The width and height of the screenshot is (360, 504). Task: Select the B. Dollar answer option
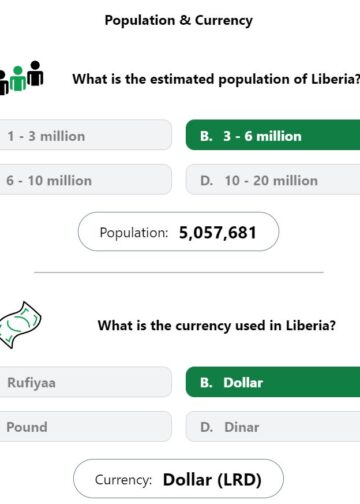click(273, 382)
